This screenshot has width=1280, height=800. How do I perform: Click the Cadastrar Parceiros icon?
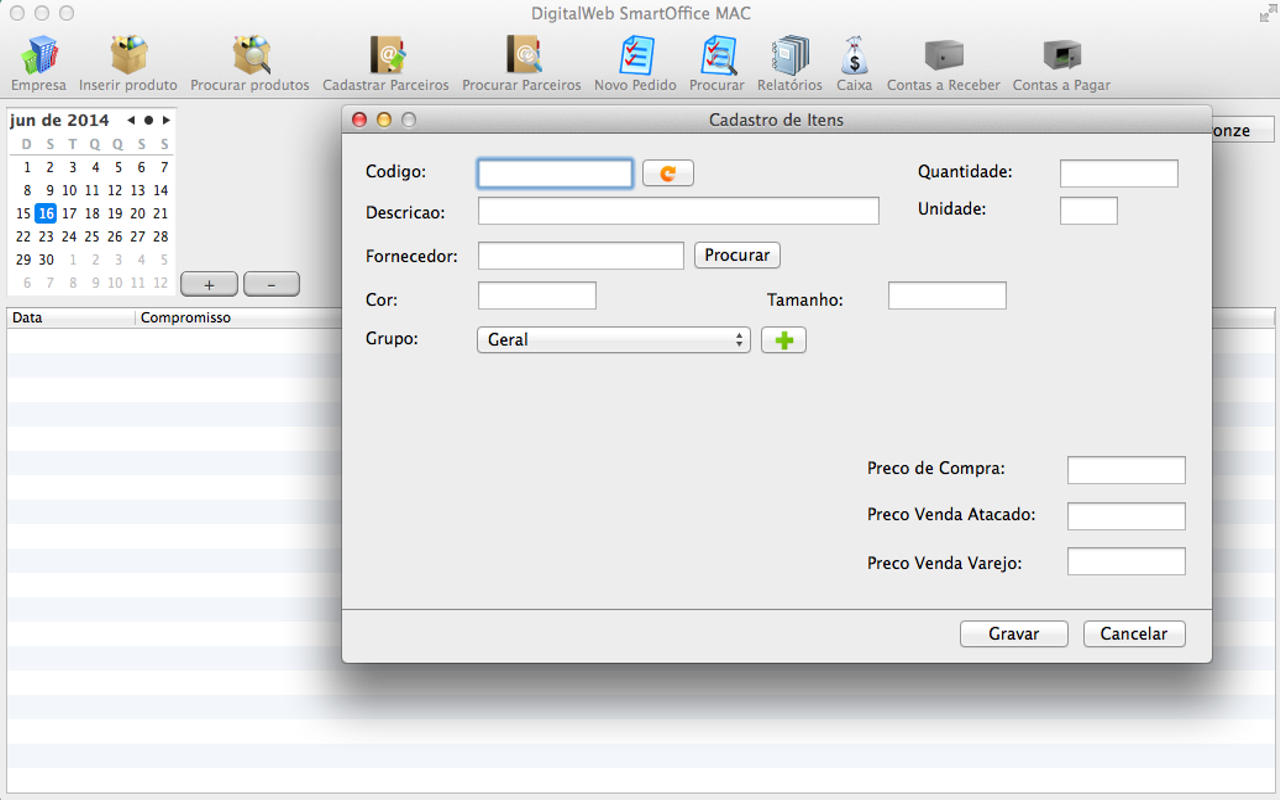click(385, 56)
